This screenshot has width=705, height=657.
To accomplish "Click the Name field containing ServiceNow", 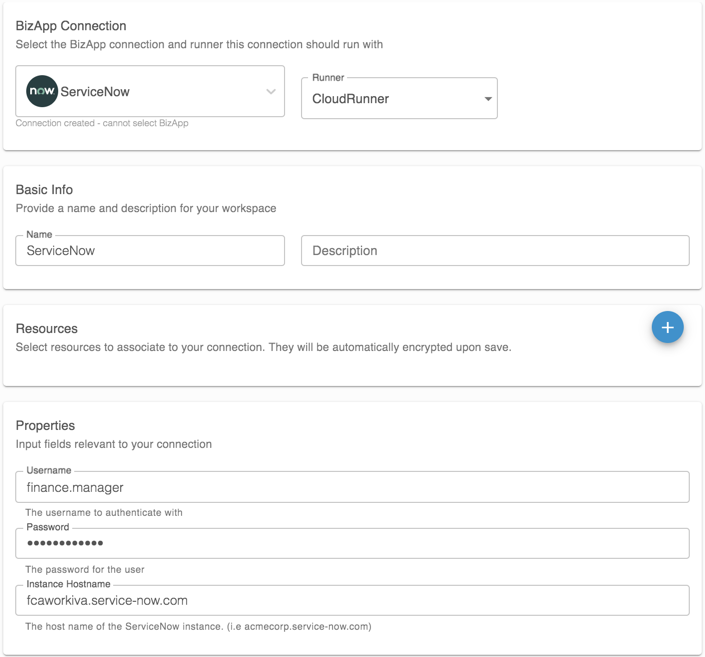I will [x=150, y=250].
